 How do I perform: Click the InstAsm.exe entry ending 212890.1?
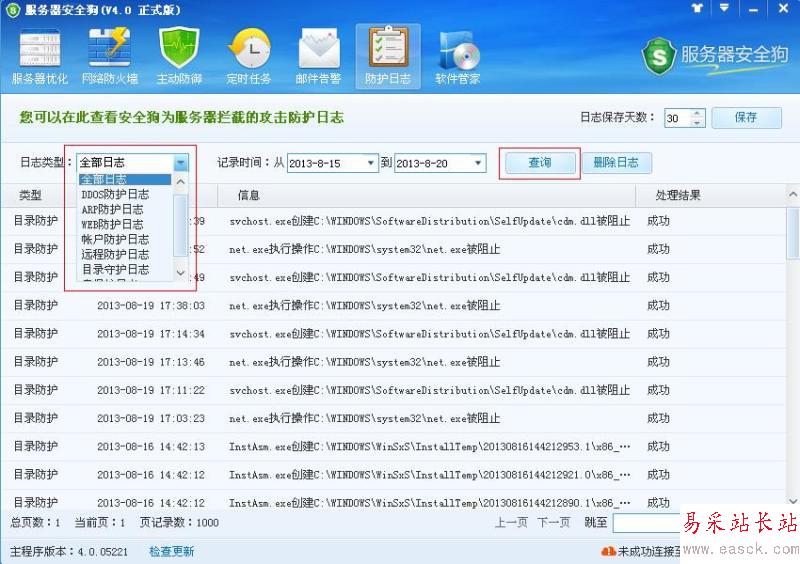(x=430, y=503)
